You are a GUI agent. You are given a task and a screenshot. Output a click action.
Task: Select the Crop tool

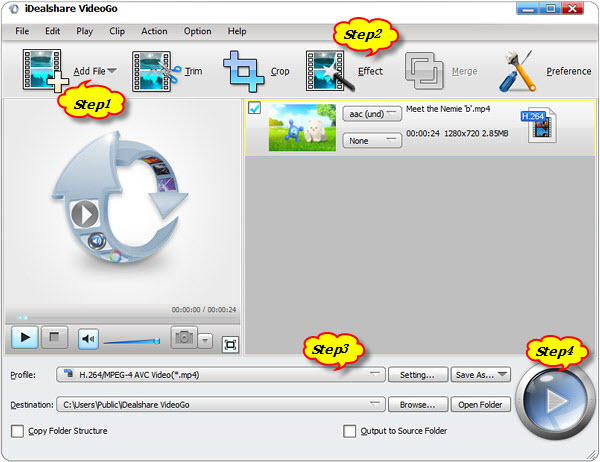click(256, 71)
